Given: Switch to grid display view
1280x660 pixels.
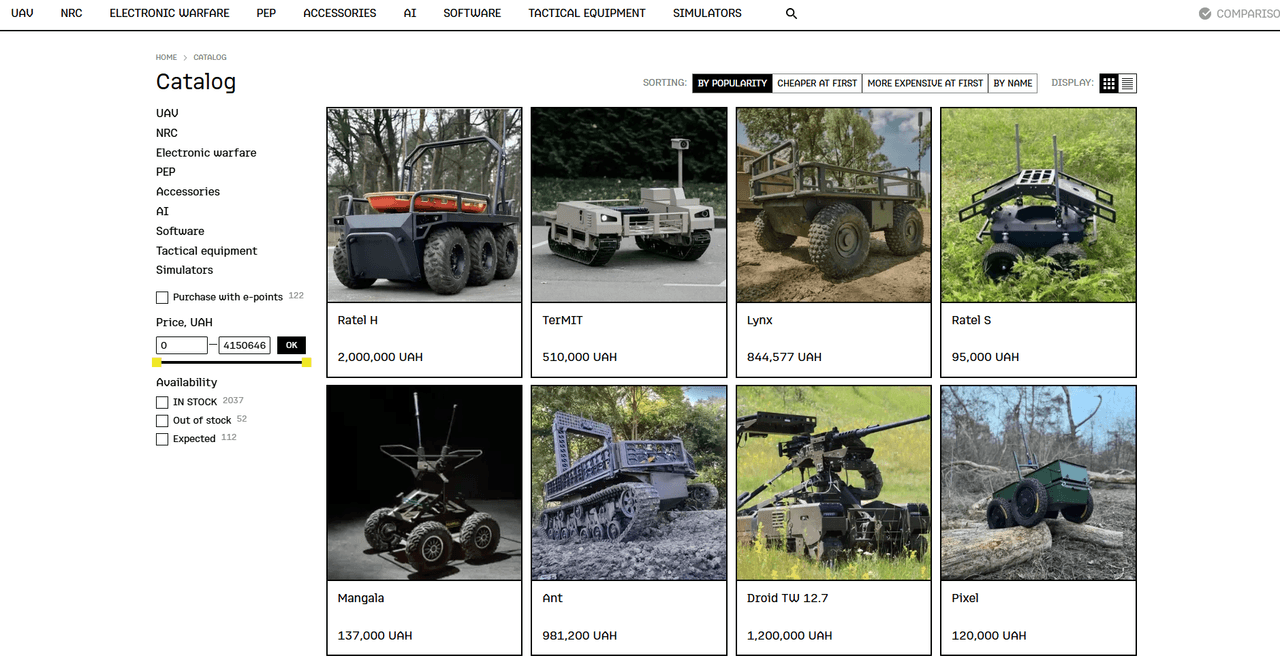Looking at the screenshot, I should [x=1109, y=84].
